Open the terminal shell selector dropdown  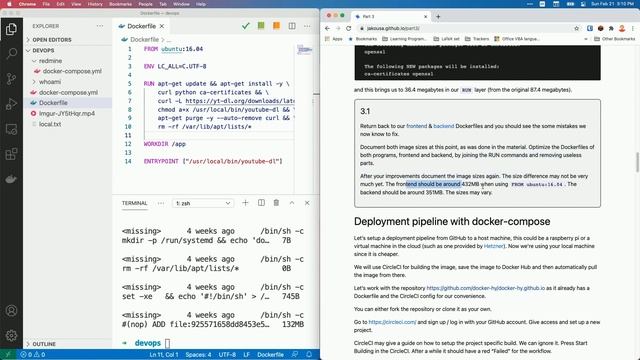pos(203,203)
